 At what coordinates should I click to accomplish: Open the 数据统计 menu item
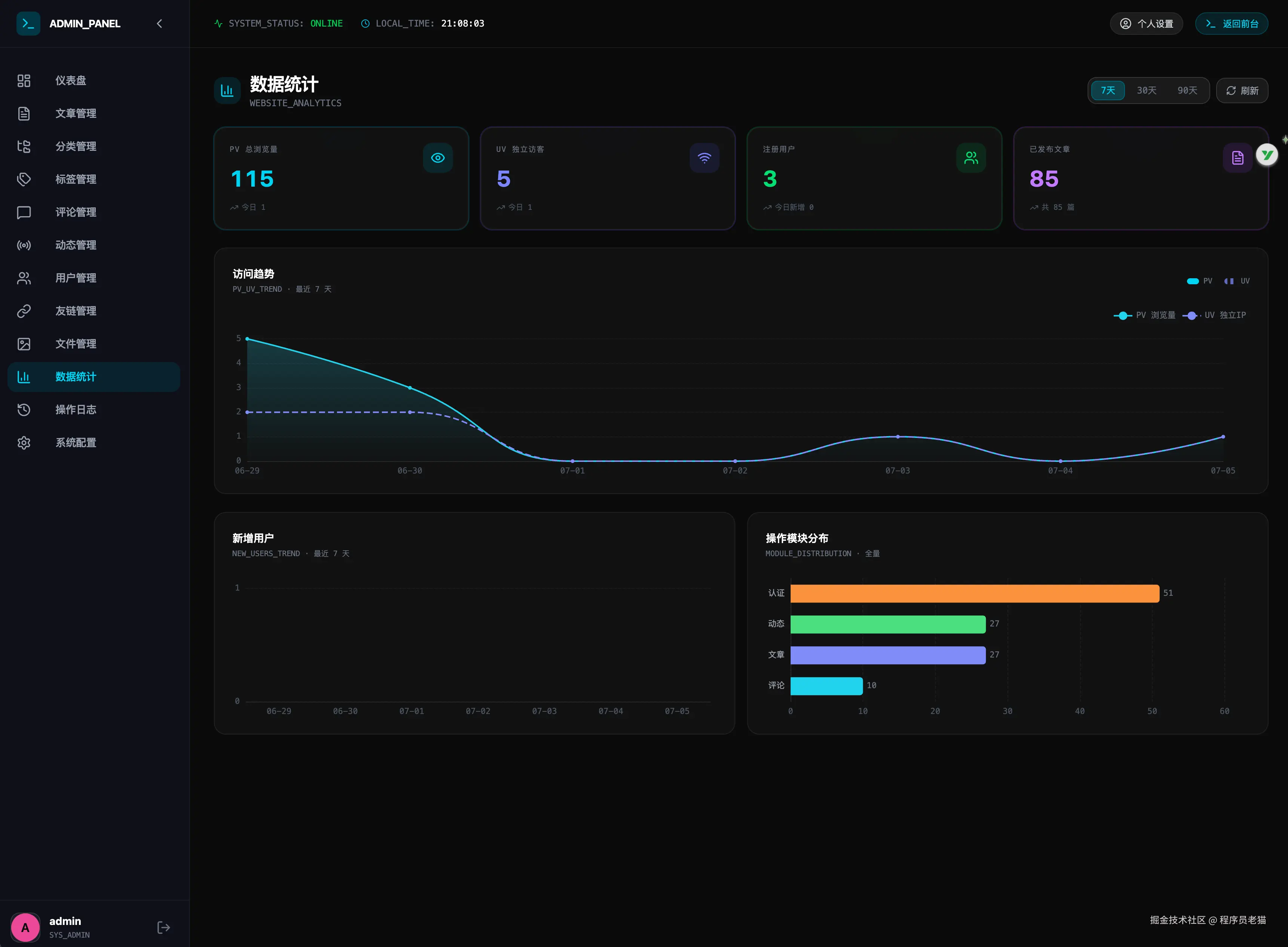click(94, 377)
